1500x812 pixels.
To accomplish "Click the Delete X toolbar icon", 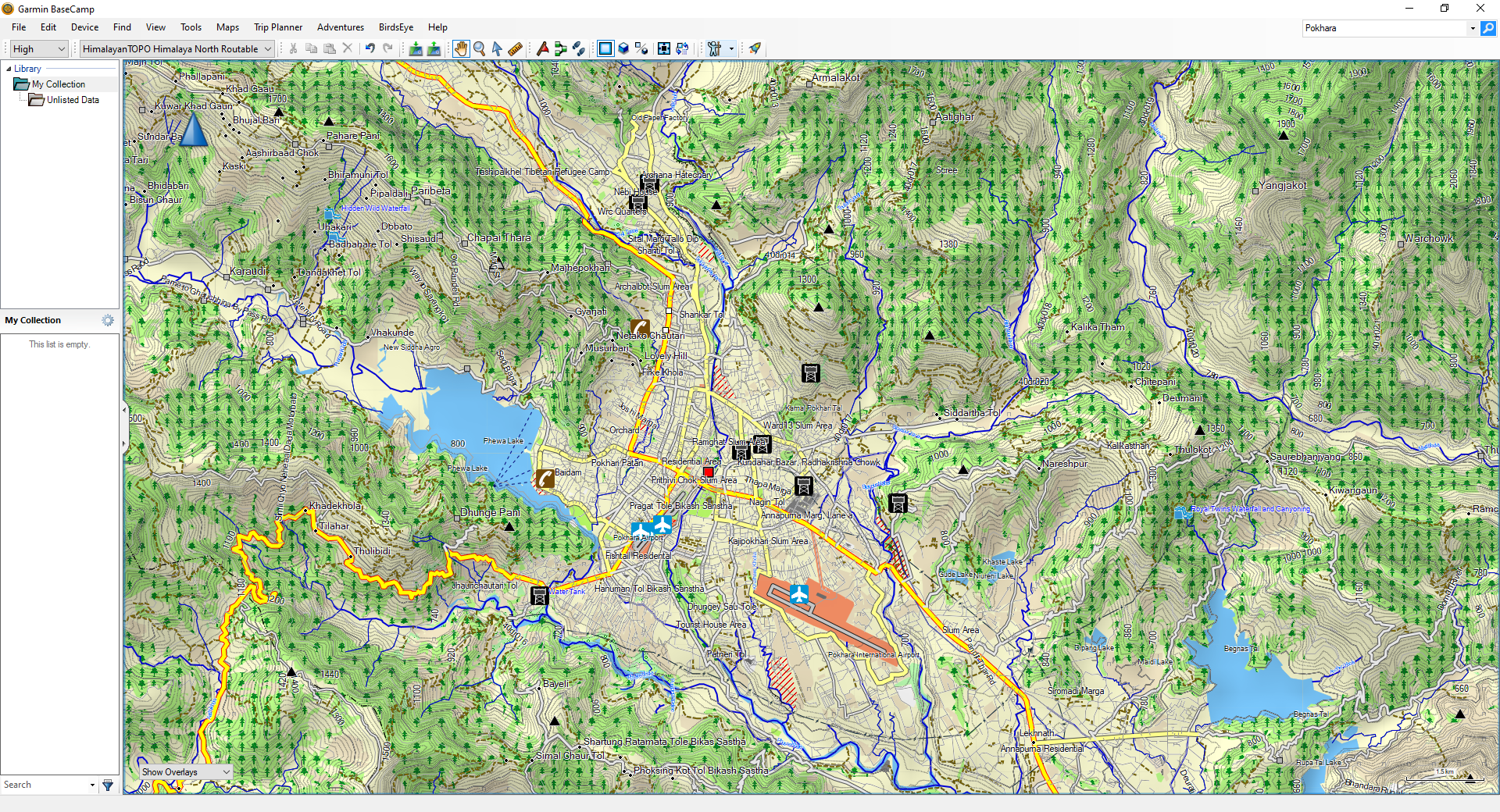I will (x=348, y=48).
